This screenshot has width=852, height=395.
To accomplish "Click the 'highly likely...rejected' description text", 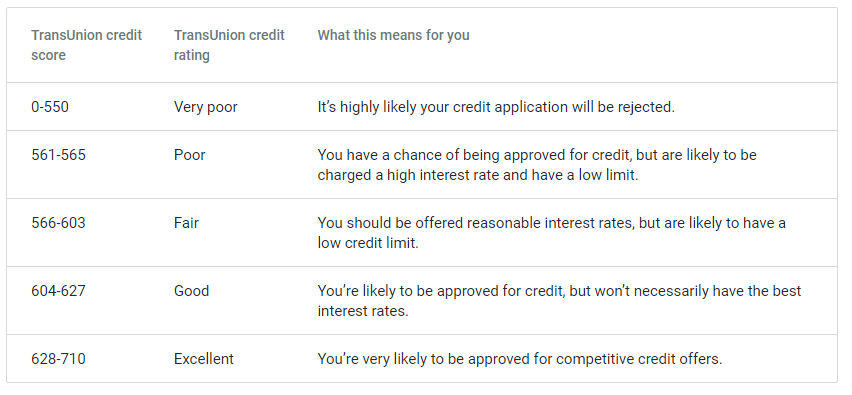I will pyautogui.click(x=496, y=107).
